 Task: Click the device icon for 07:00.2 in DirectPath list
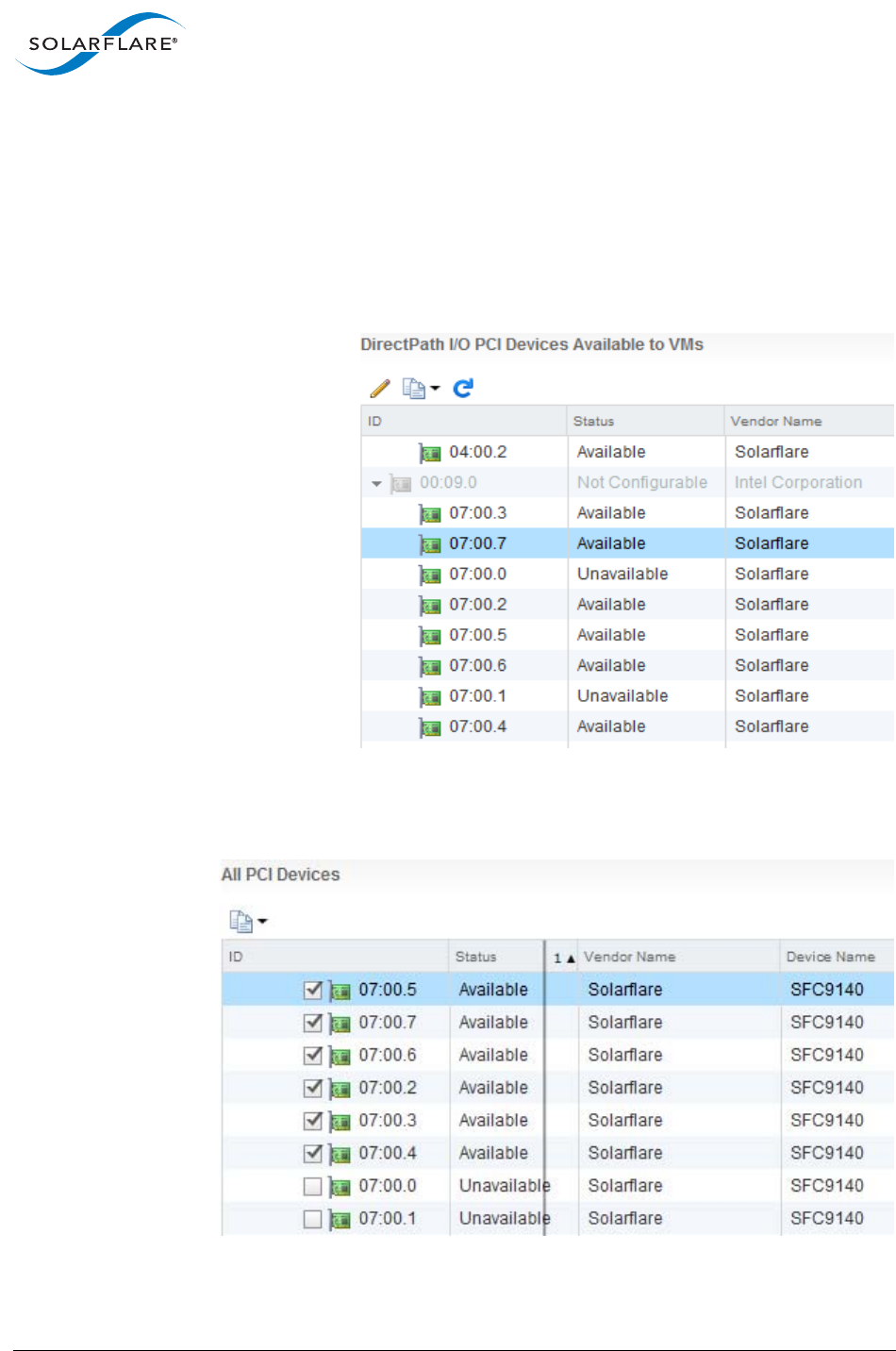(x=430, y=606)
